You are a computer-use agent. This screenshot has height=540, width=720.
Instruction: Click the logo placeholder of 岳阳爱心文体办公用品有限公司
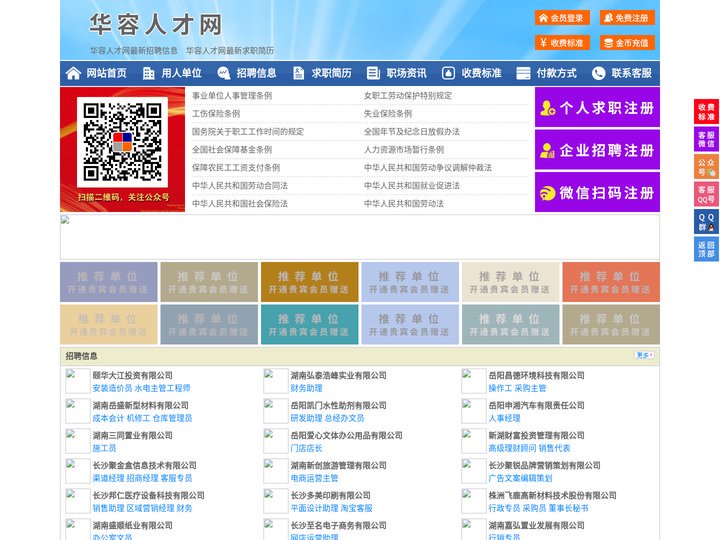[x=276, y=441]
